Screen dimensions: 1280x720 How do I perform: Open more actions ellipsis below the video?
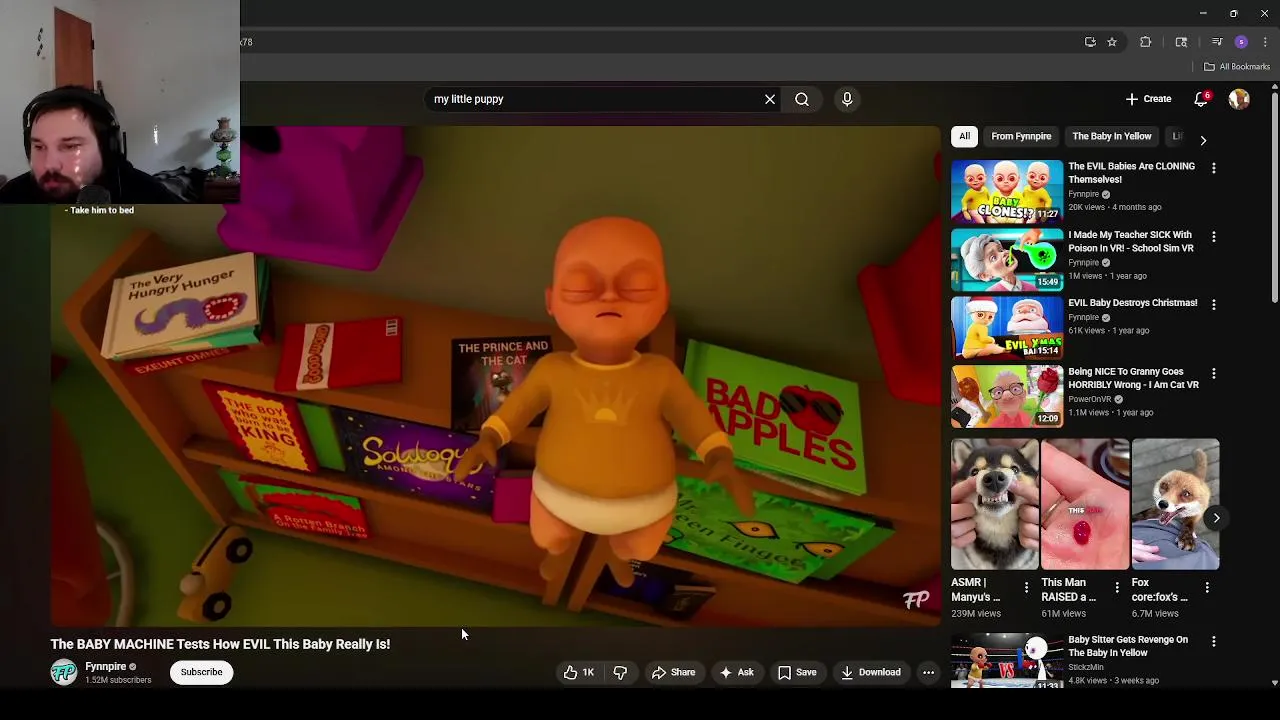[928, 672]
